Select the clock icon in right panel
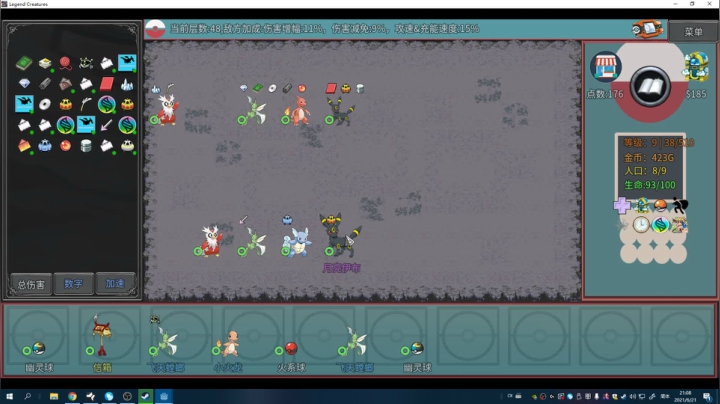Viewport: 720px width, 404px height. click(x=641, y=224)
